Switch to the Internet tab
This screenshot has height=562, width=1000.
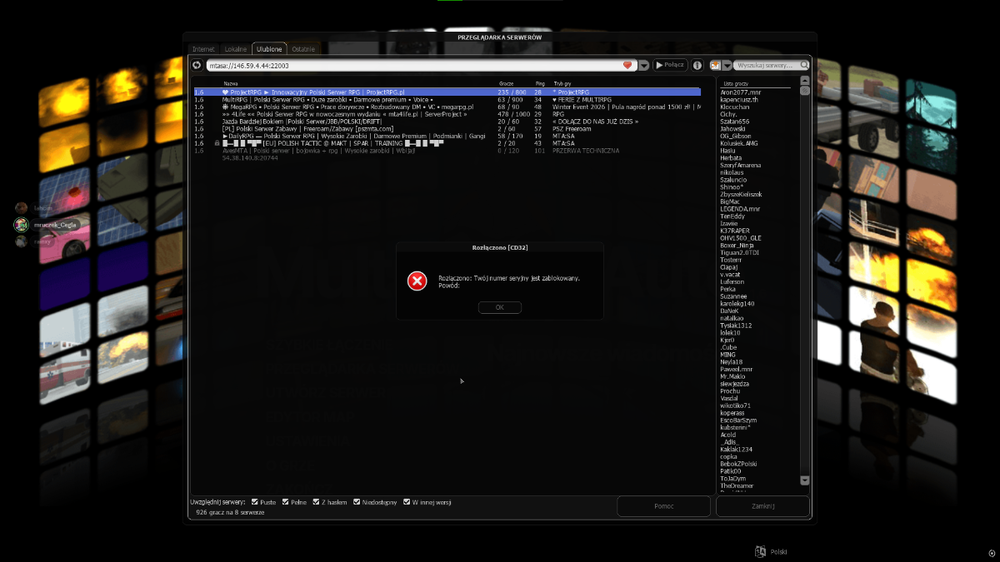coord(203,49)
